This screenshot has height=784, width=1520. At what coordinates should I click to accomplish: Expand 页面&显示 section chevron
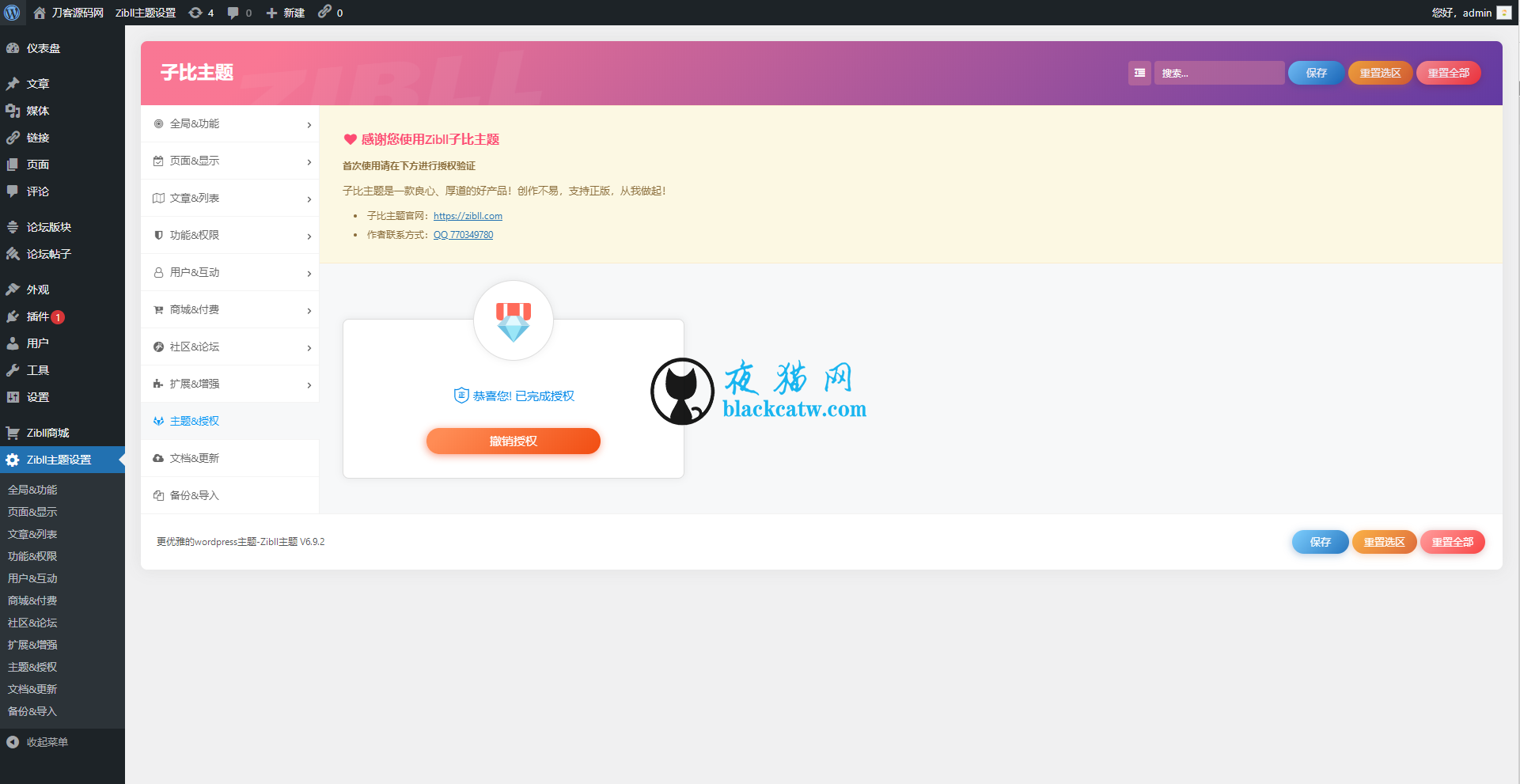(x=309, y=162)
